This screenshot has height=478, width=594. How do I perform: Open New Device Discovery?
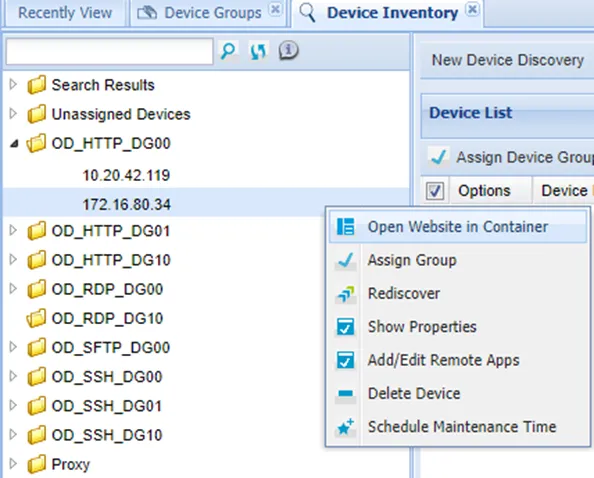[x=508, y=60]
